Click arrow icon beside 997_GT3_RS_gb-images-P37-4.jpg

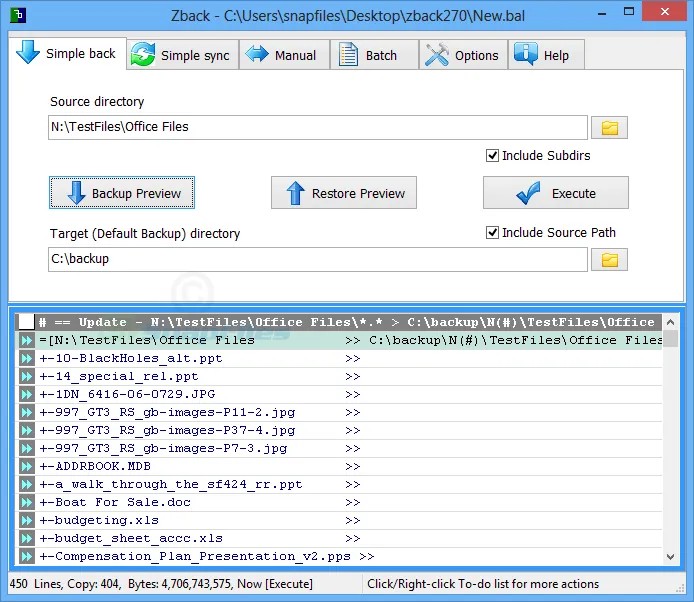27,431
